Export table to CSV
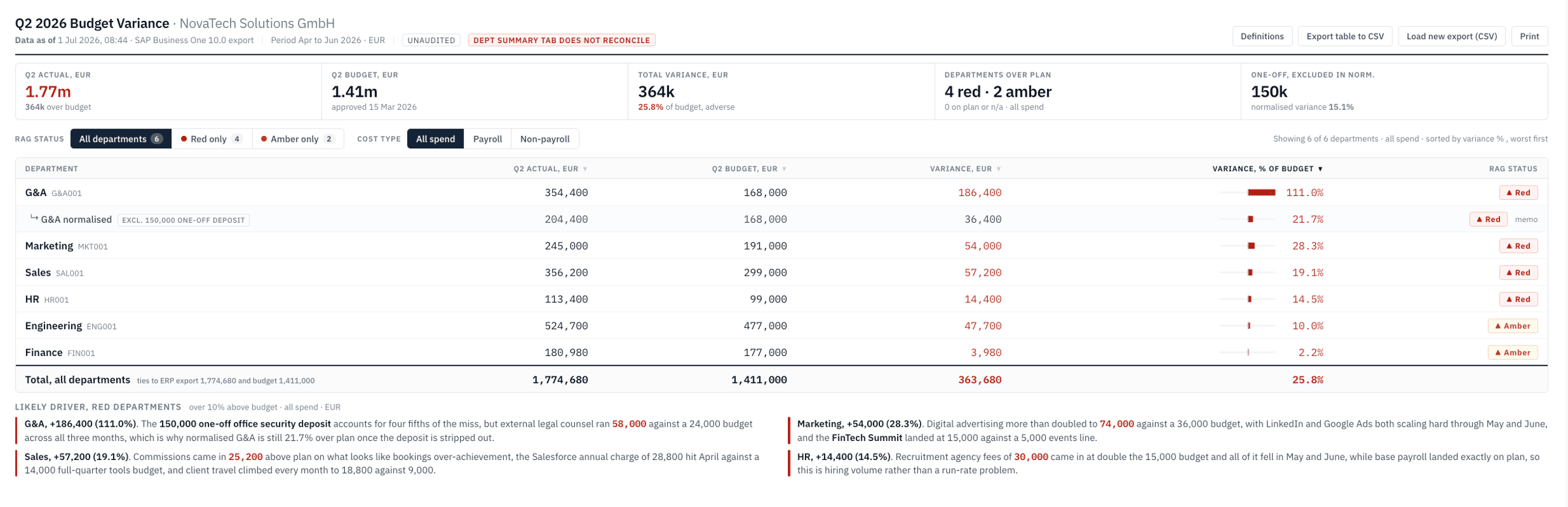The width and height of the screenshot is (1568, 507). coord(1345,37)
